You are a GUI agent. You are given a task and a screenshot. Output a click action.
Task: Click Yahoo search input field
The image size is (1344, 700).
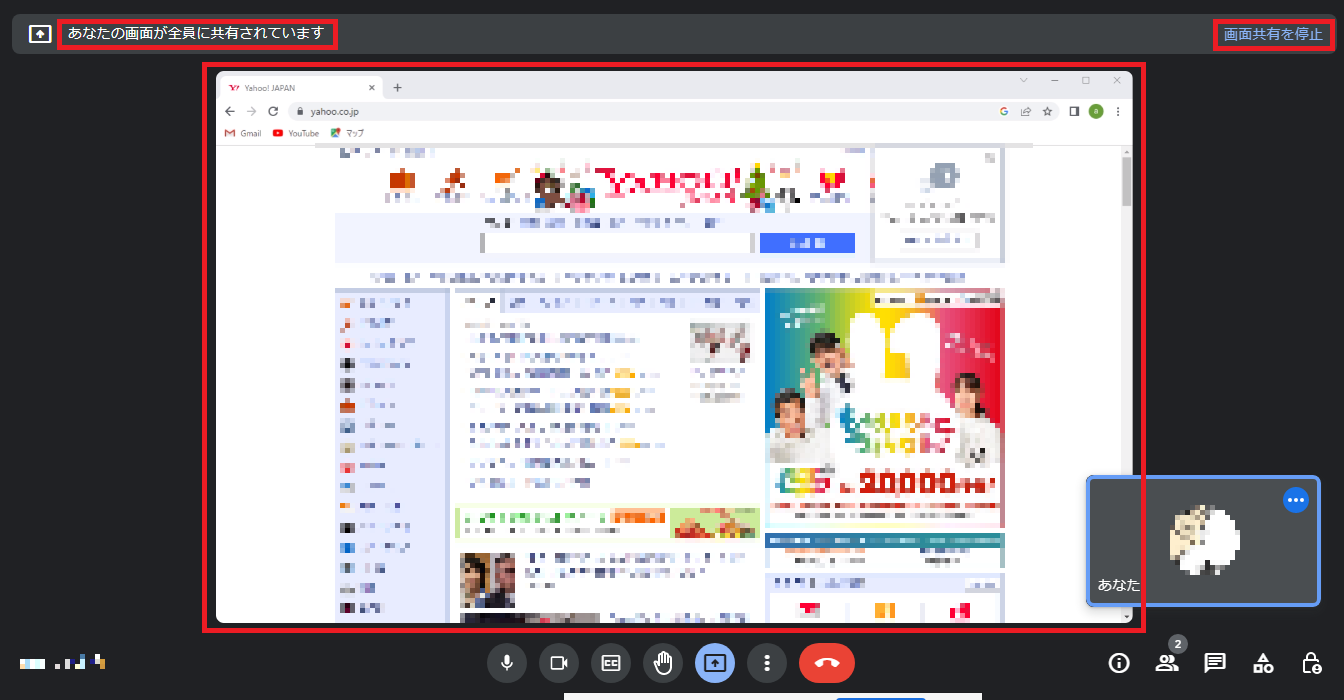tap(617, 243)
